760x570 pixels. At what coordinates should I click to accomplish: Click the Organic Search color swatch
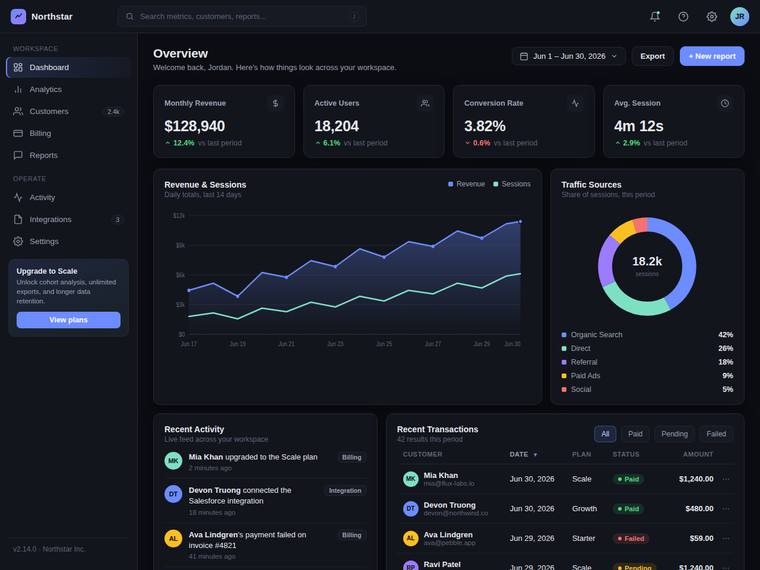coord(564,335)
